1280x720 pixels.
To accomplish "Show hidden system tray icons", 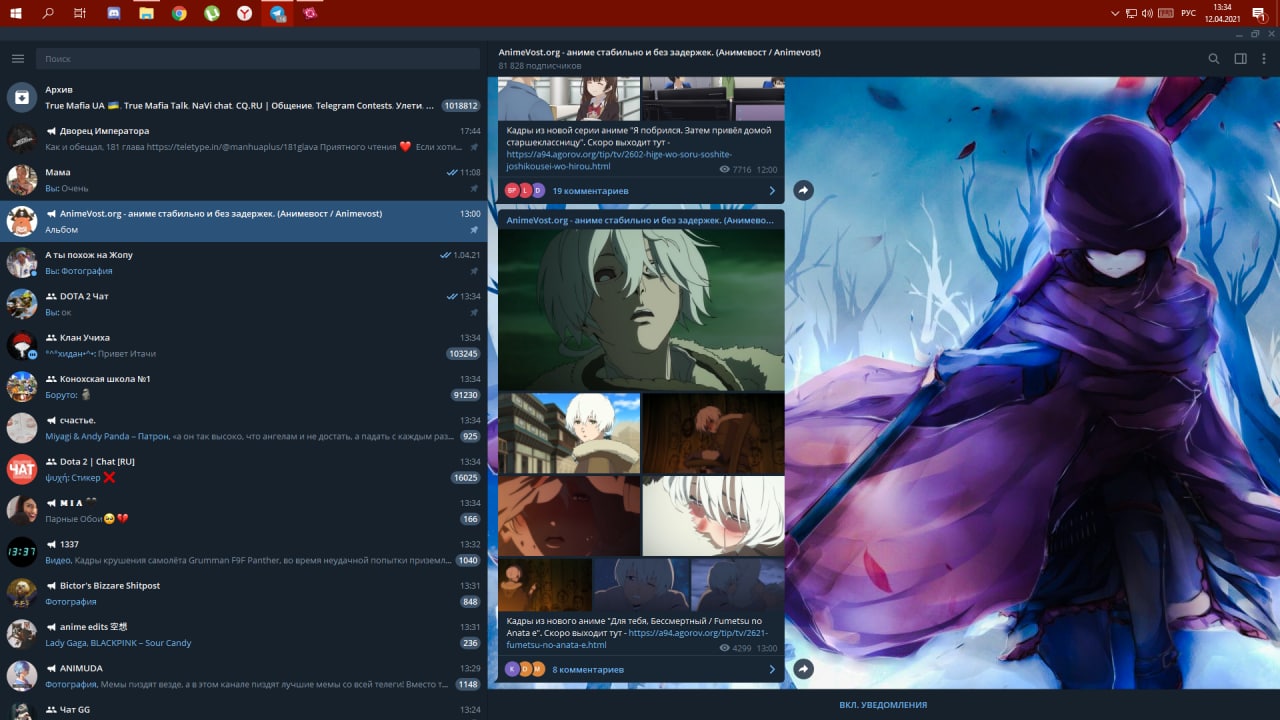I will click(1116, 13).
